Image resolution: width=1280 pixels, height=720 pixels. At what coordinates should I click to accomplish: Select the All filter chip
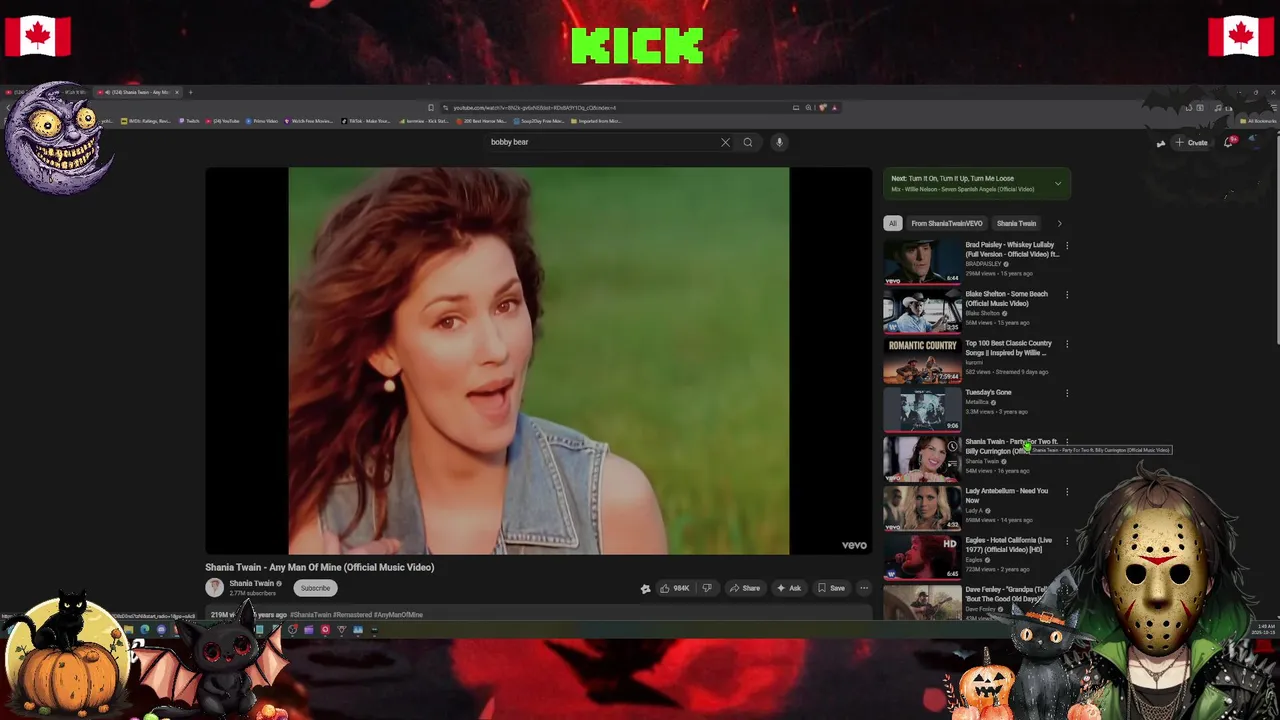pyautogui.click(x=893, y=223)
